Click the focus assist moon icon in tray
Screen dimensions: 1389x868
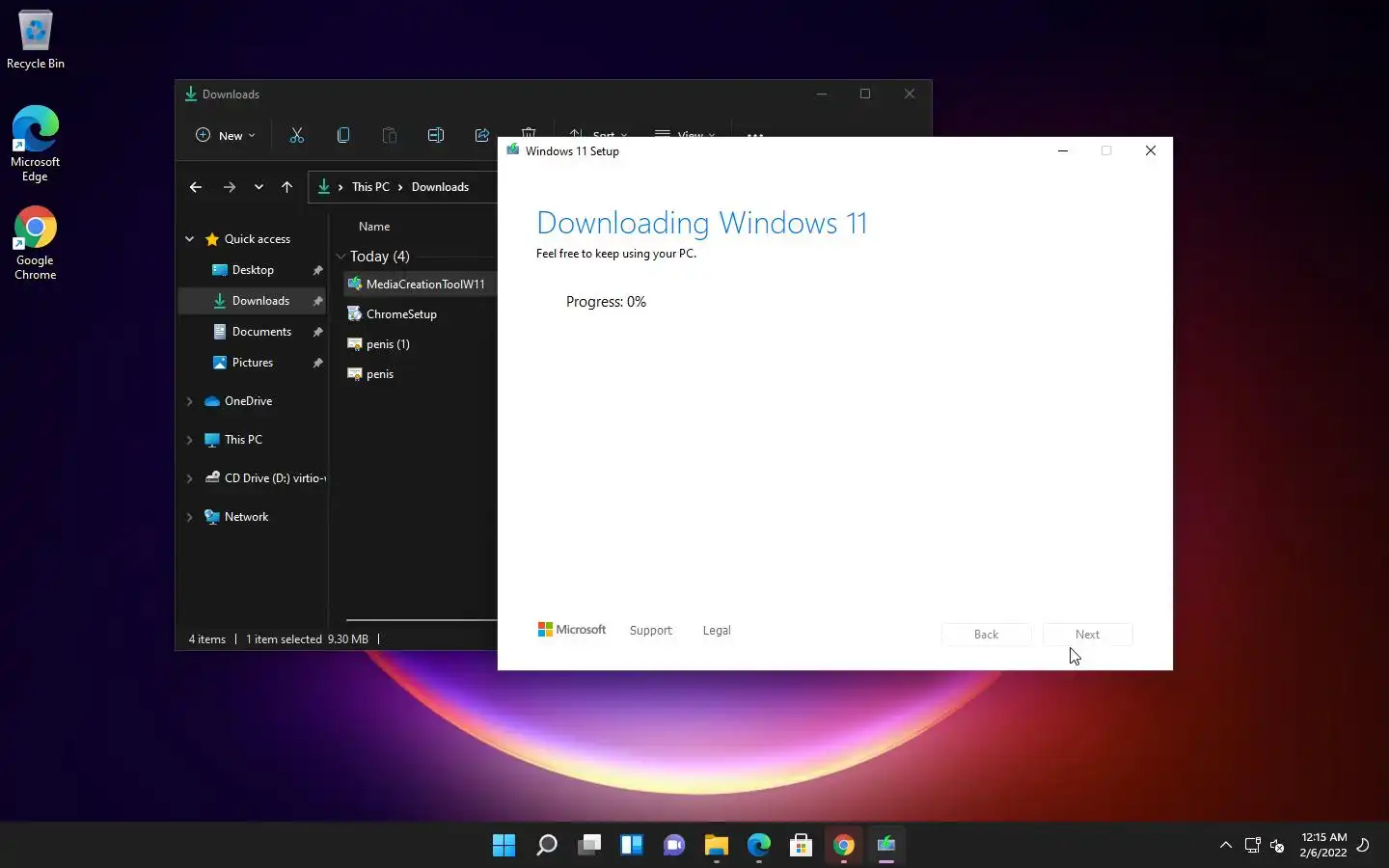click(1363, 845)
